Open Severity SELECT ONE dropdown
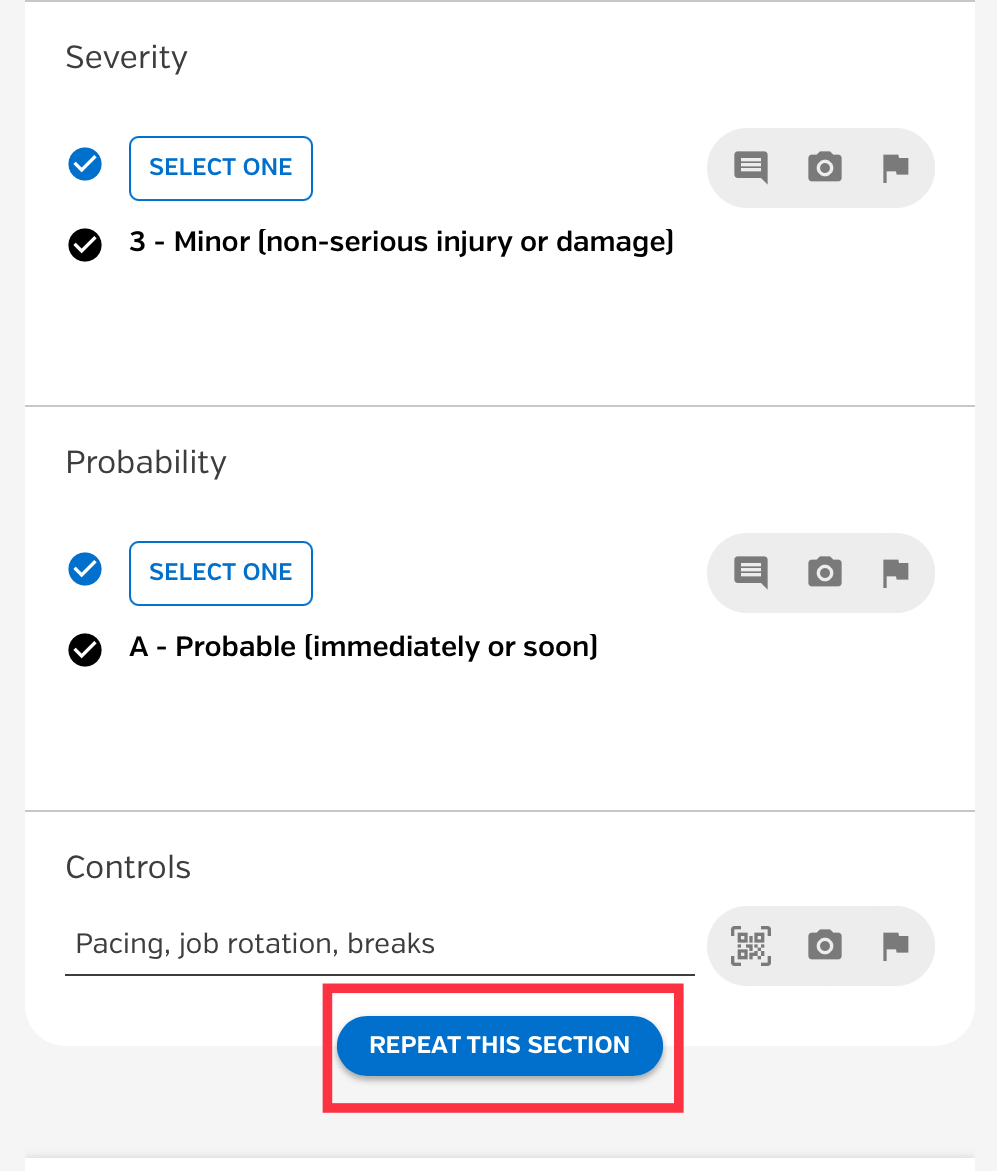Screen dimensions: 997x1171 point(220,168)
